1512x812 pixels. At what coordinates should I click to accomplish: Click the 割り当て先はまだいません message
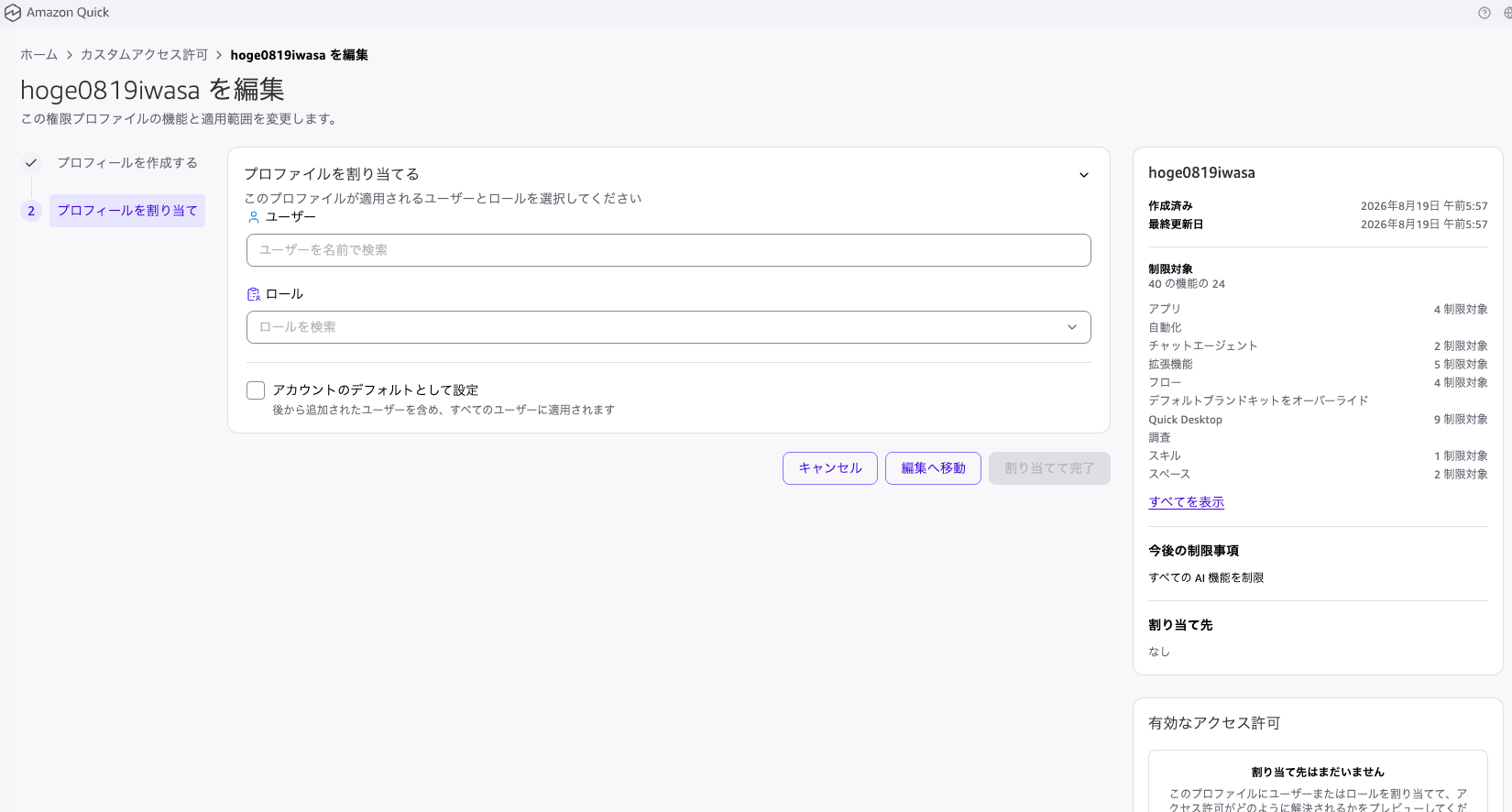click(1318, 773)
